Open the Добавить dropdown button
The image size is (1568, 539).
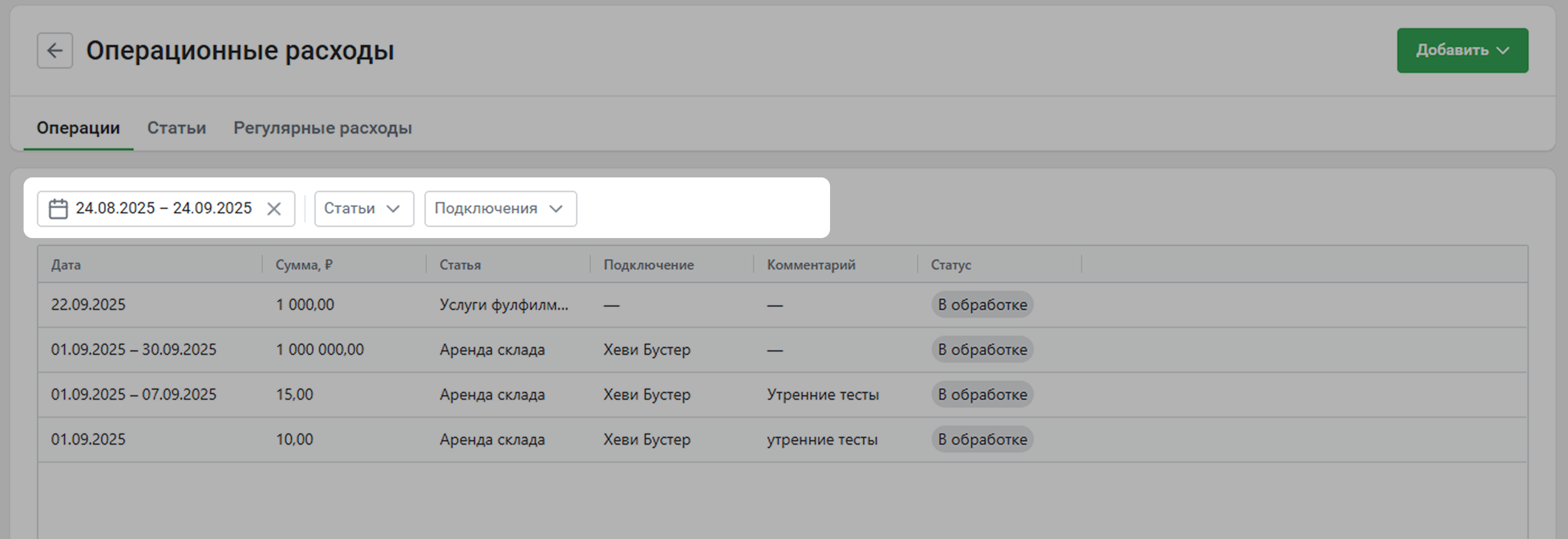click(1461, 51)
